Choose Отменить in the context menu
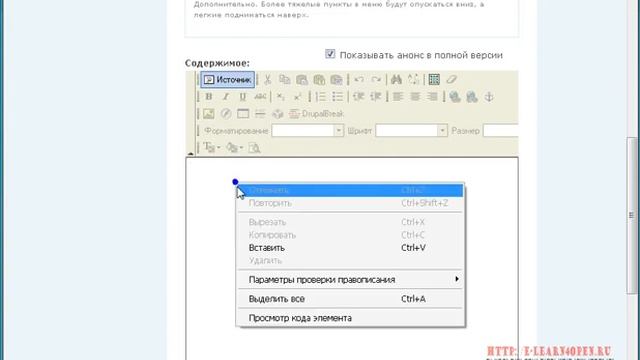The image size is (640, 360). pos(351,190)
